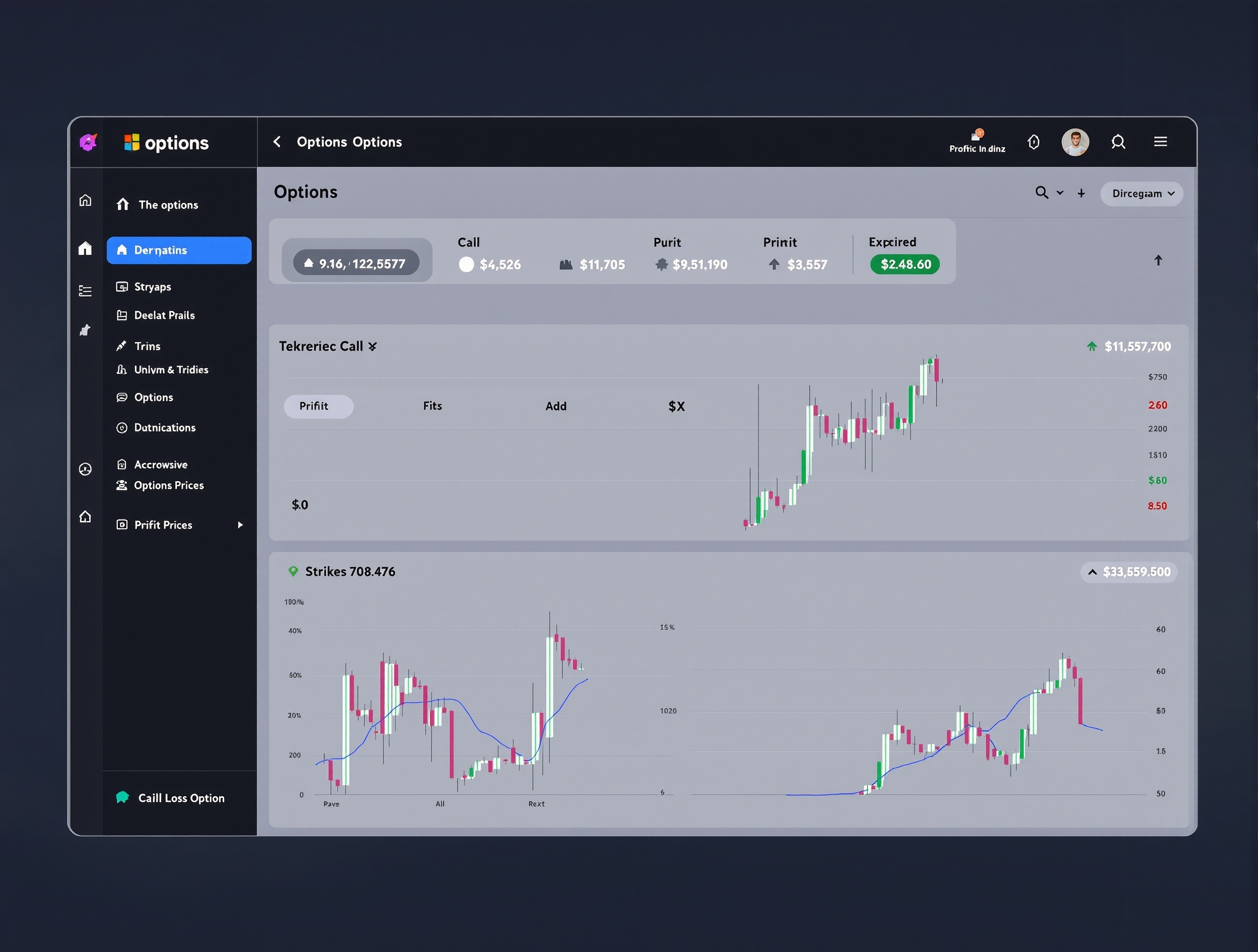Open Dutnications from the sidebar
This screenshot has height=952, width=1258.
point(122,428)
